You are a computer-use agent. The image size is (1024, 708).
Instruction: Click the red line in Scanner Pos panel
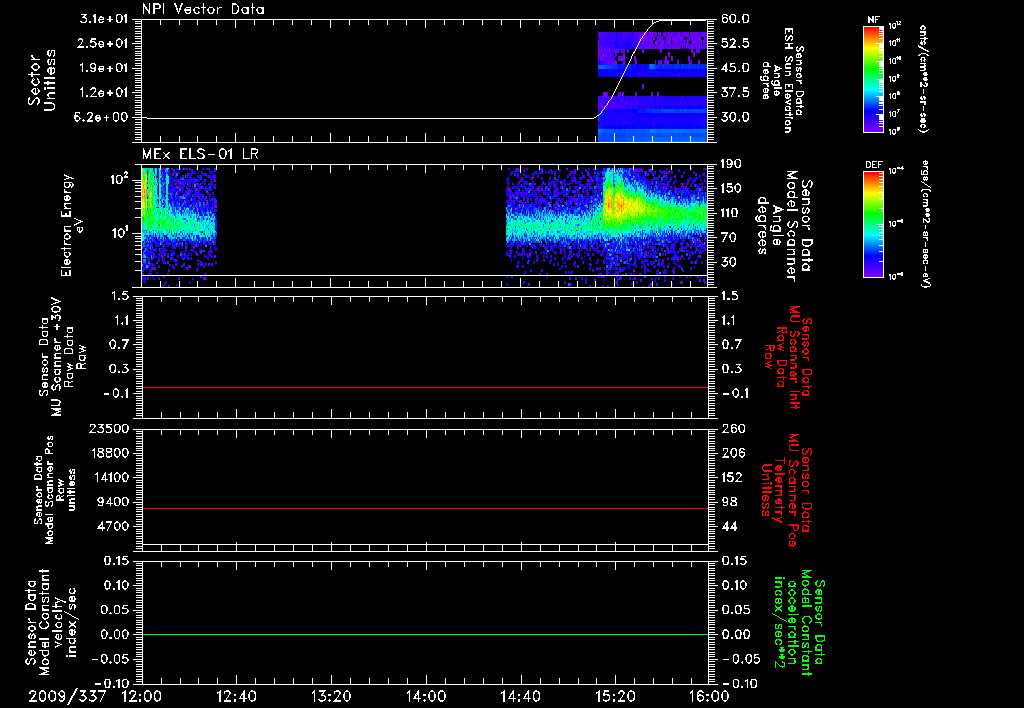coord(424,508)
